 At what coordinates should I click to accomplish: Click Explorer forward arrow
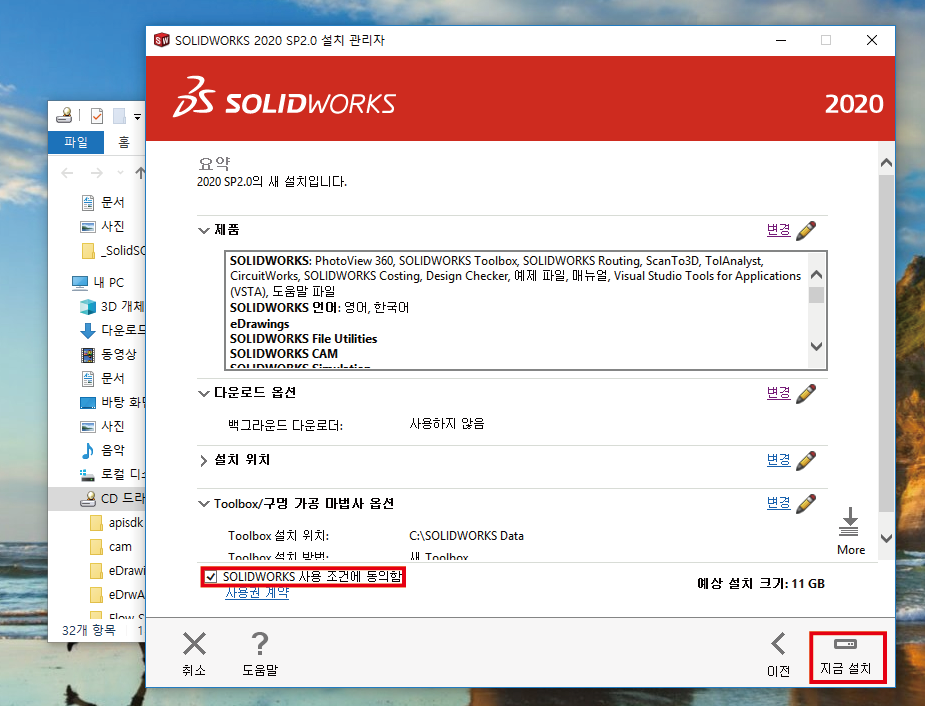[97, 173]
